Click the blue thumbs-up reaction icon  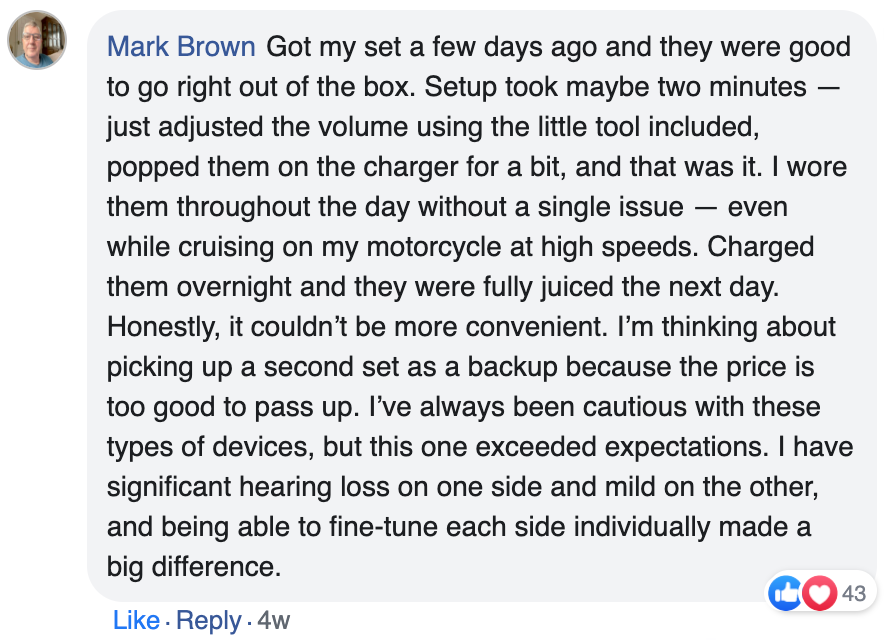pos(785,593)
